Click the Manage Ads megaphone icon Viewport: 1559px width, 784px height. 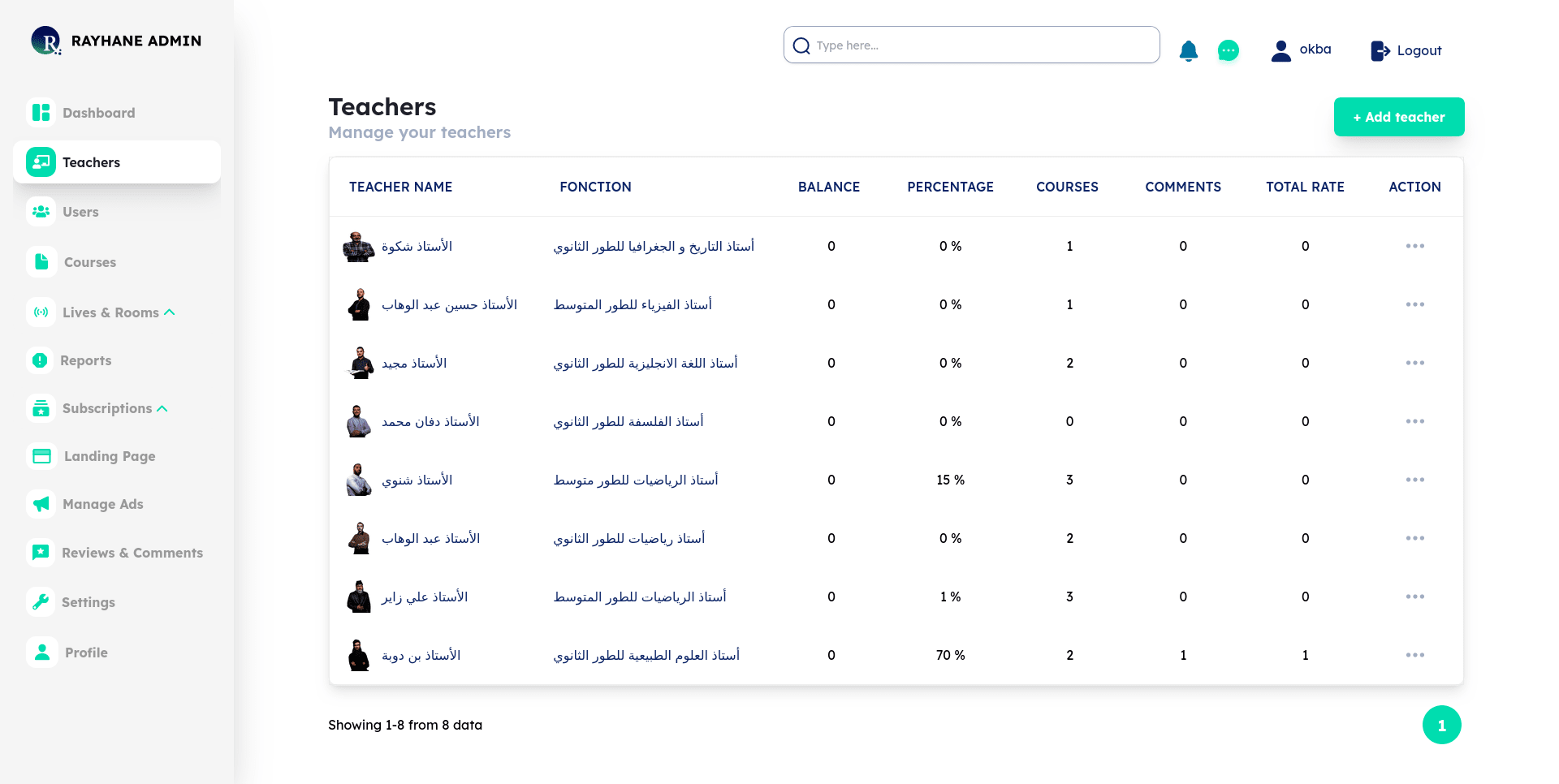(41, 504)
